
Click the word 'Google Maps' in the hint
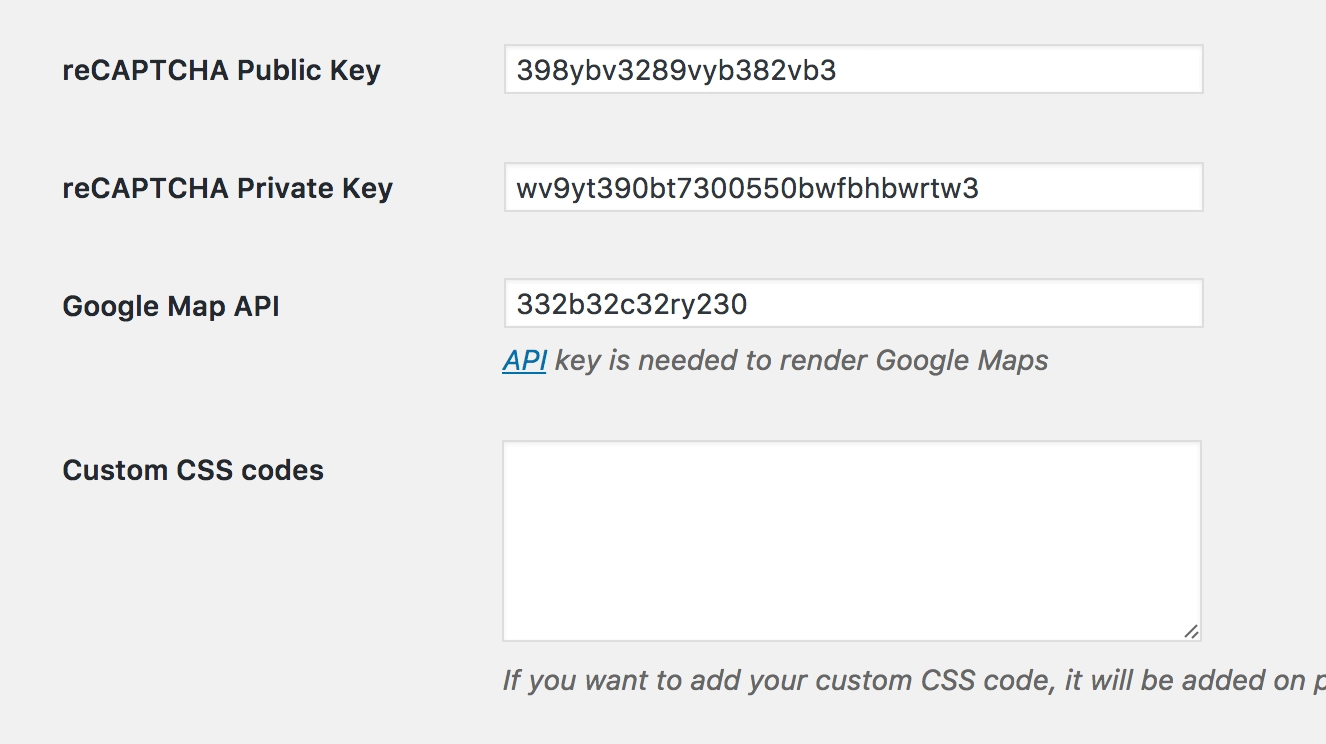click(x=962, y=360)
